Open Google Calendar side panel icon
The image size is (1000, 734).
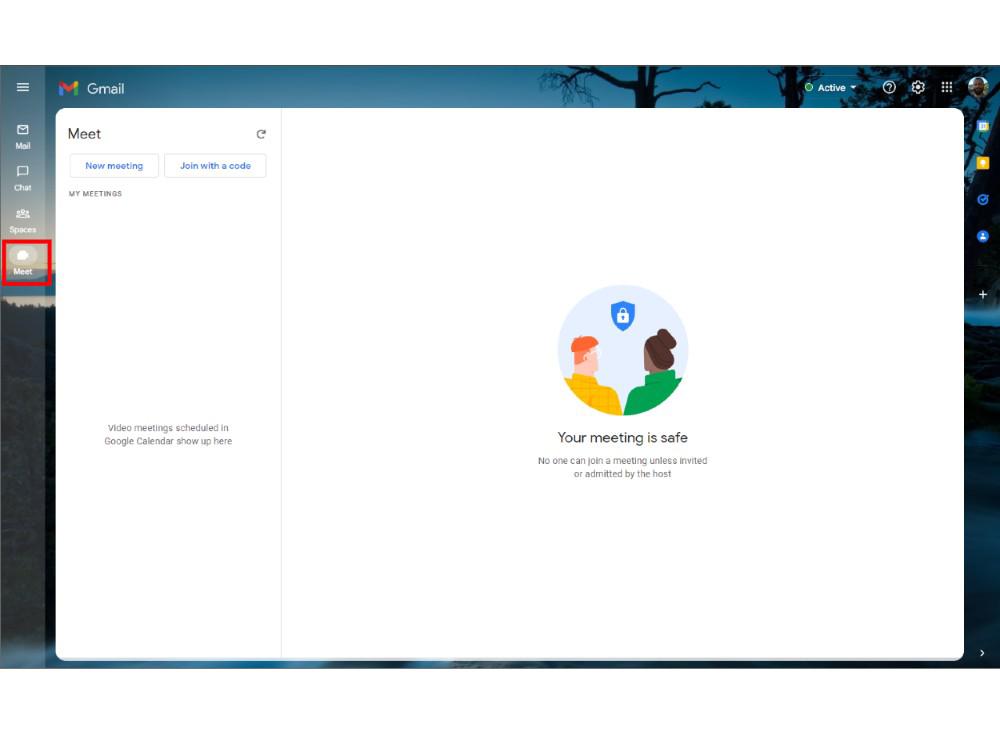(x=983, y=126)
